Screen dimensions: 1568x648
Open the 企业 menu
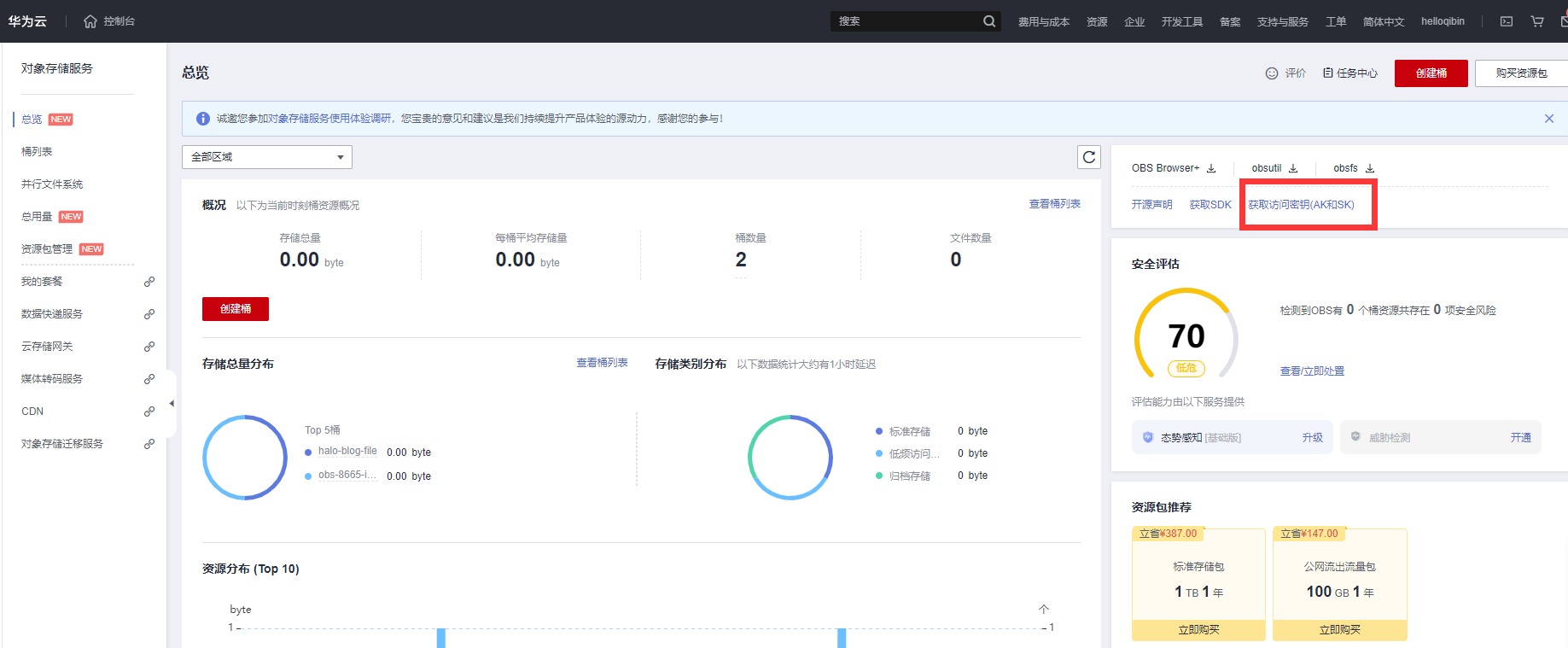coord(1134,21)
